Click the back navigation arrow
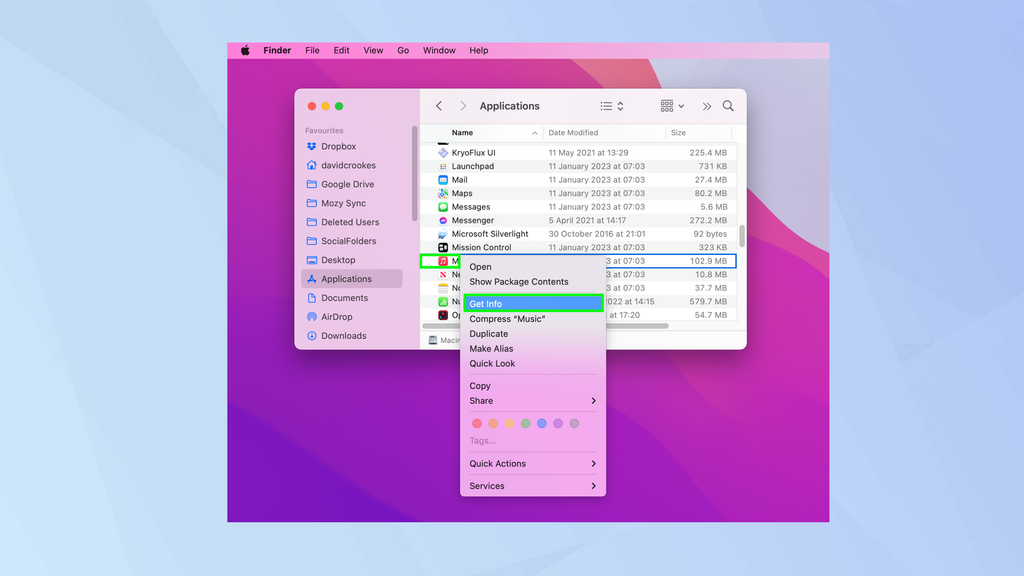The image size is (1024, 576). (x=438, y=105)
